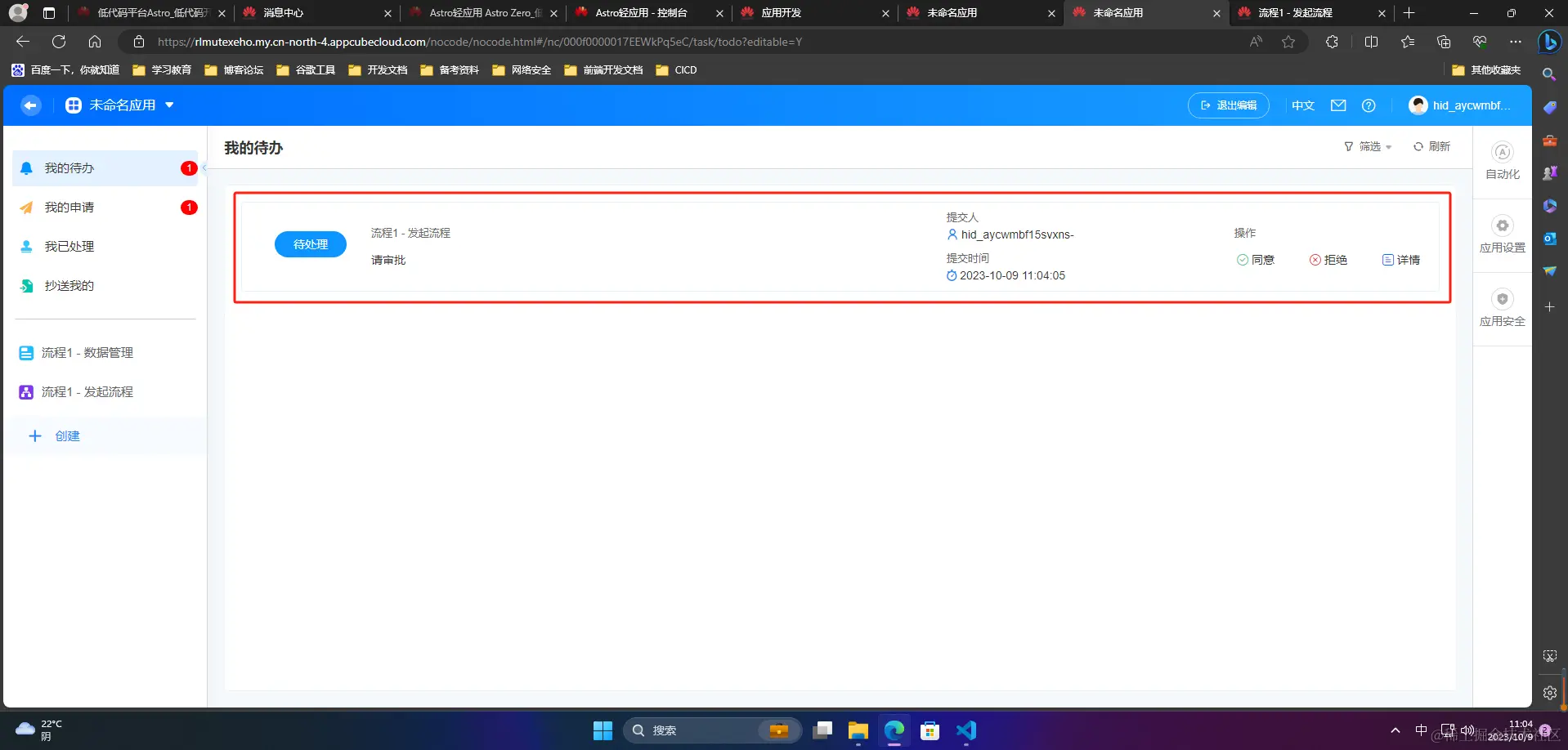Click the 退出编辑 button
The width and height of the screenshot is (1568, 750).
pos(1228,105)
